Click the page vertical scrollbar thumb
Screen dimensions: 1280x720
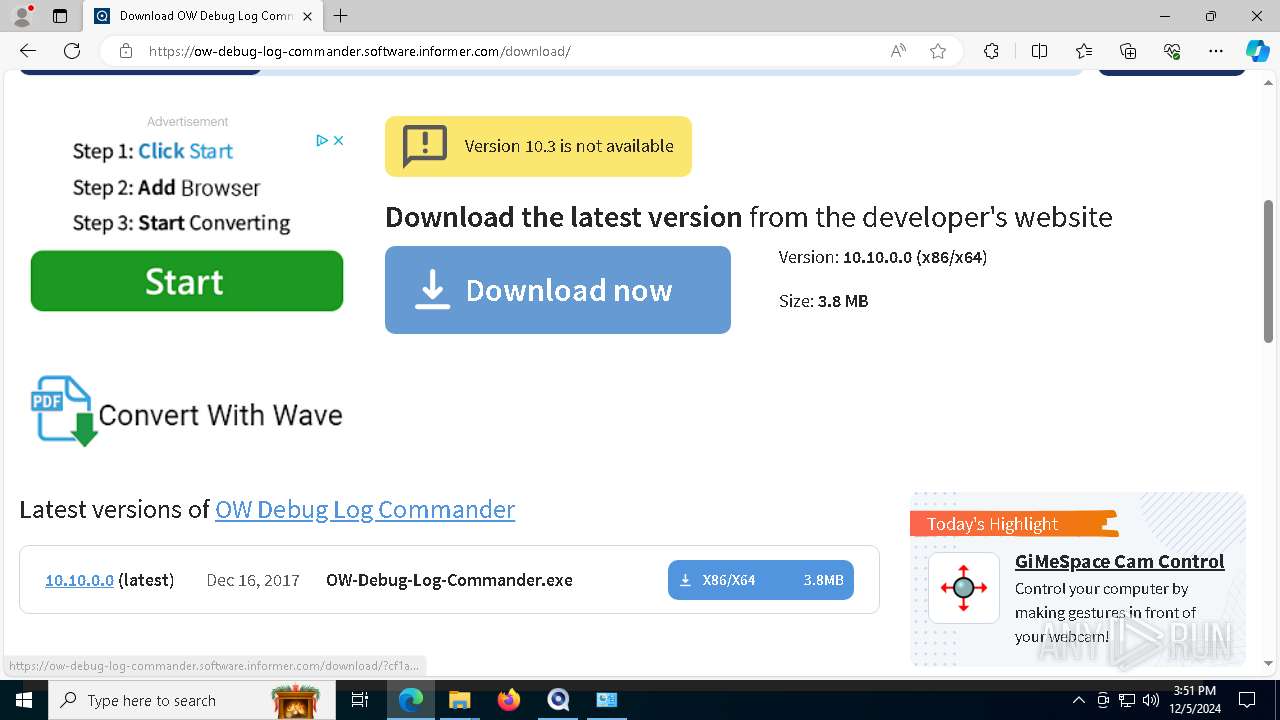click(1269, 271)
